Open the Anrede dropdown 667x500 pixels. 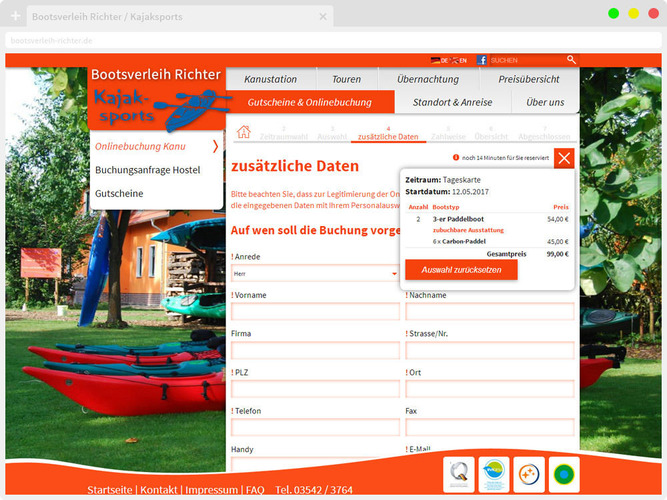coord(314,273)
